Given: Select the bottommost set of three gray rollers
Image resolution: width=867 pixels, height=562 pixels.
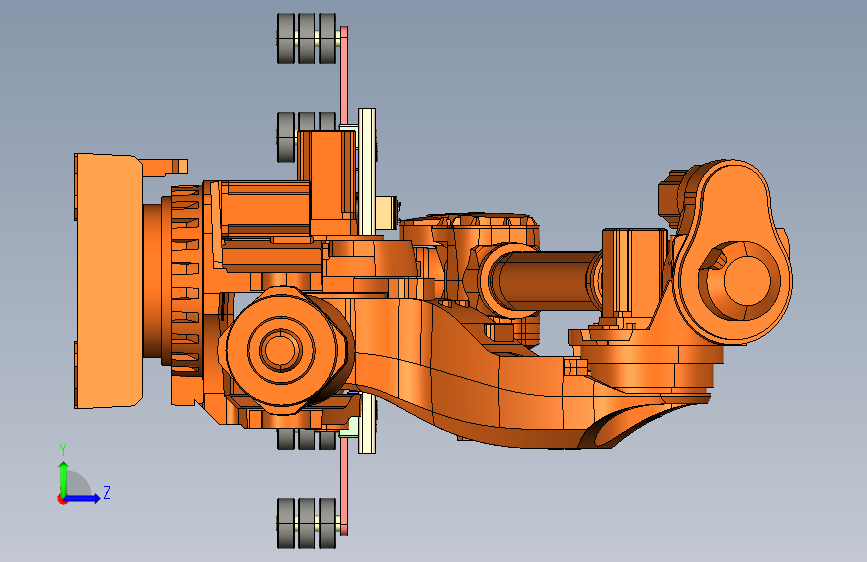Looking at the screenshot, I should click(x=307, y=523).
